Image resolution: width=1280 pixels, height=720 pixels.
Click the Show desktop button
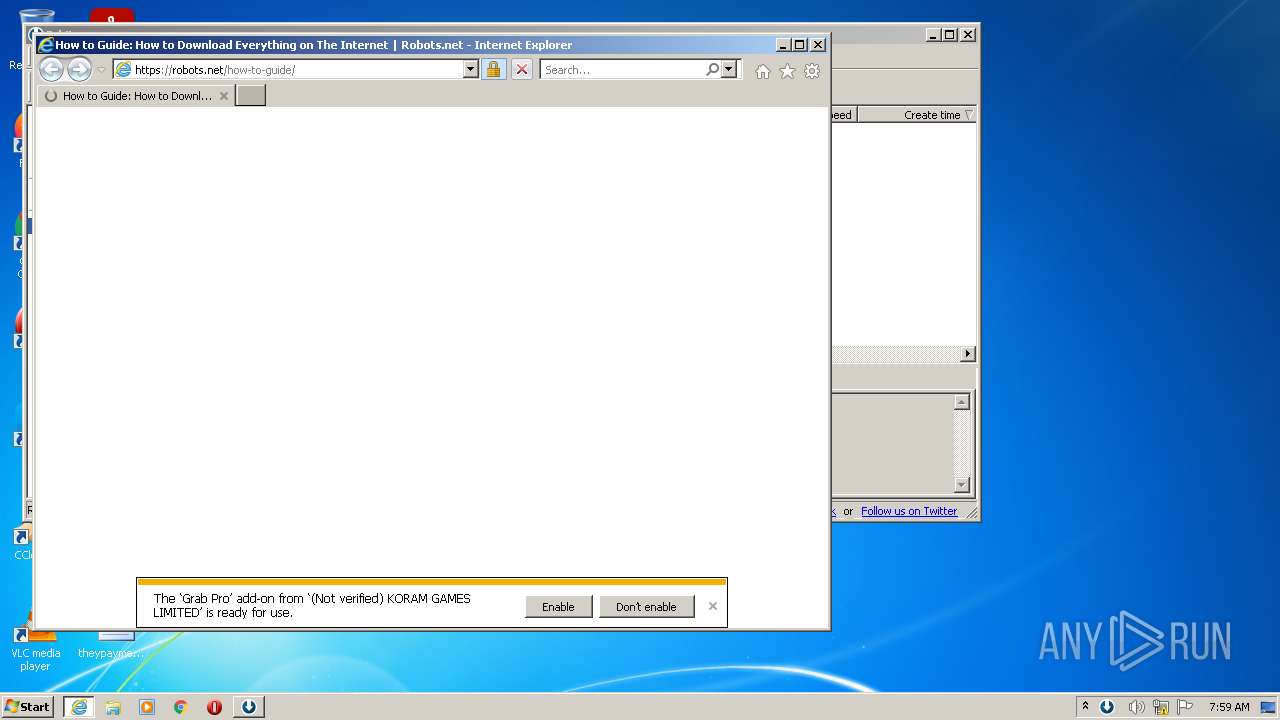1268,707
